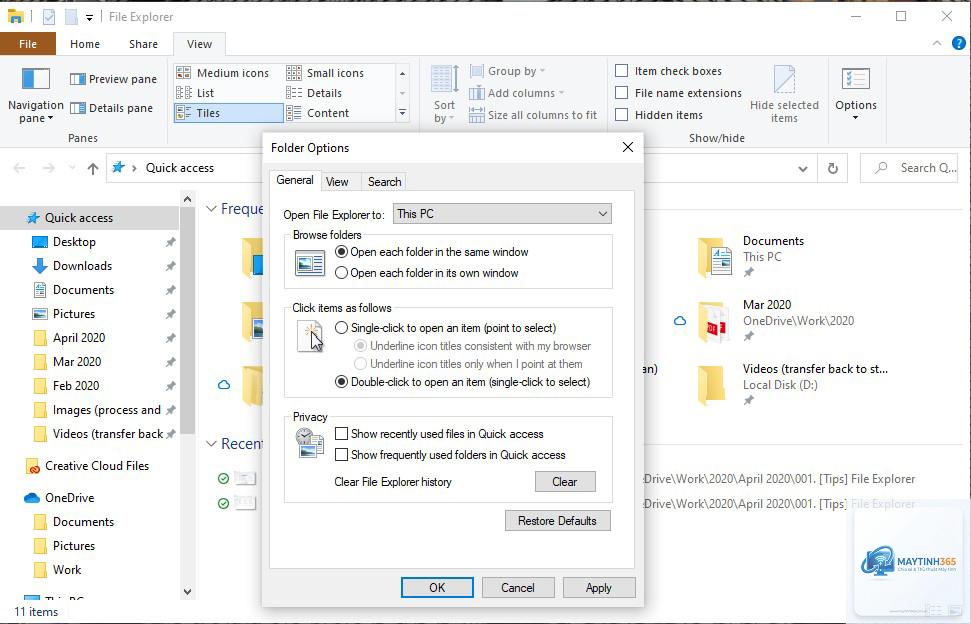Switch layout to Details view
Image resolution: width=971 pixels, height=624 pixels.
[314, 93]
